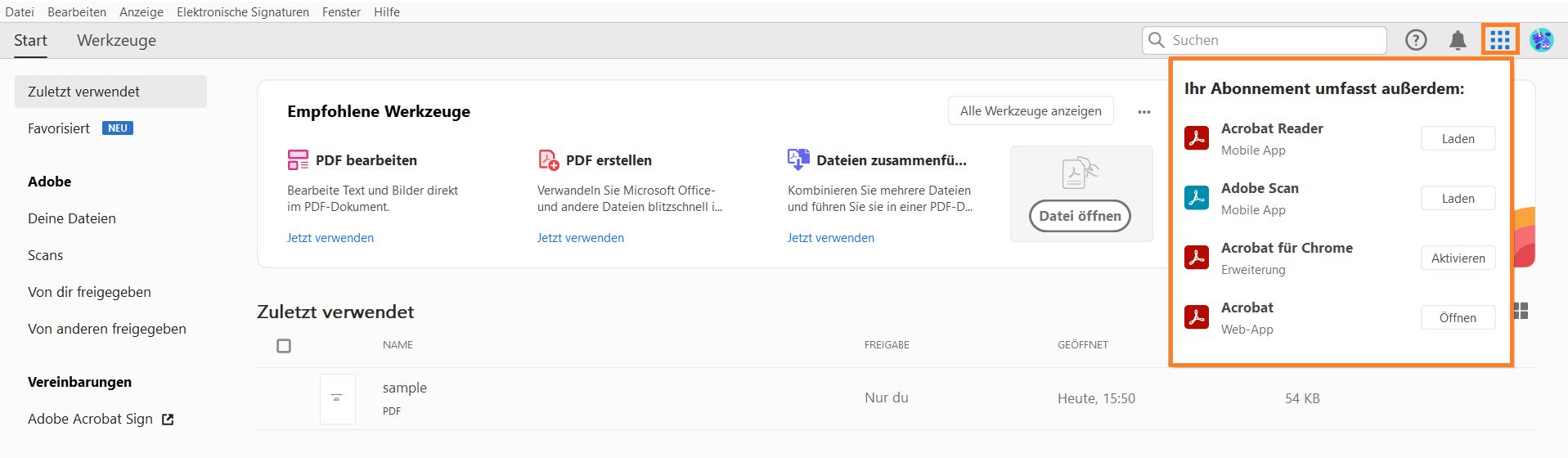Image resolution: width=1568 pixels, height=458 pixels.
Task: Select Von dir freigegeben in the sidebar
Action: coord(89,292)
